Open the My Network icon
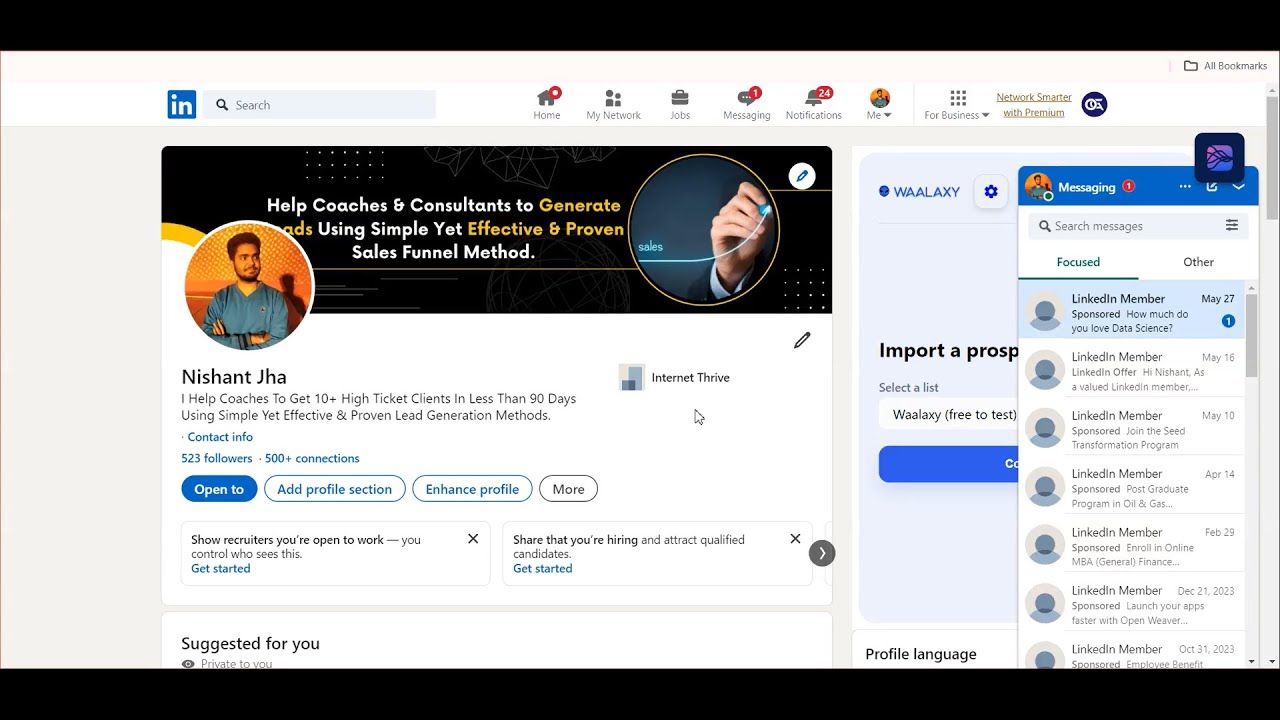The height and width of the screenshot is (720, 1280). [613, 104]
